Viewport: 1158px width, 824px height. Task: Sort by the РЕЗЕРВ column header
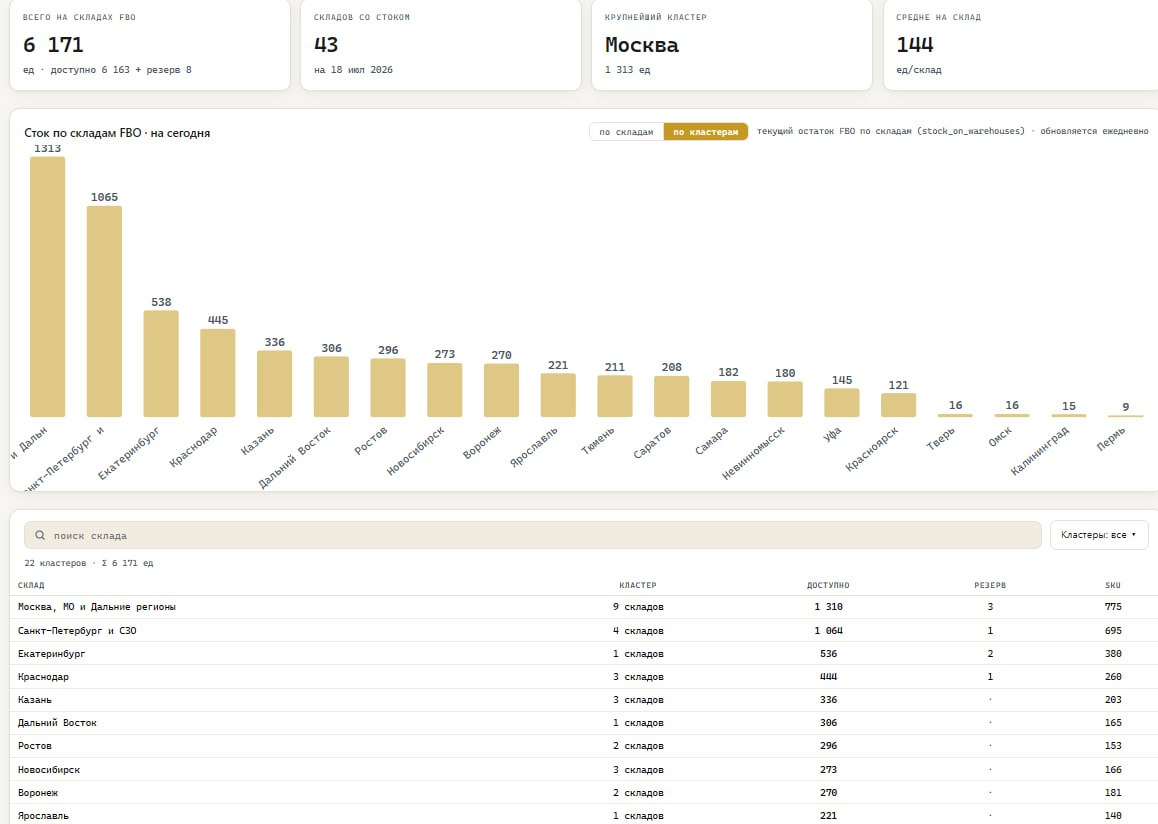(x=990, y=585)
